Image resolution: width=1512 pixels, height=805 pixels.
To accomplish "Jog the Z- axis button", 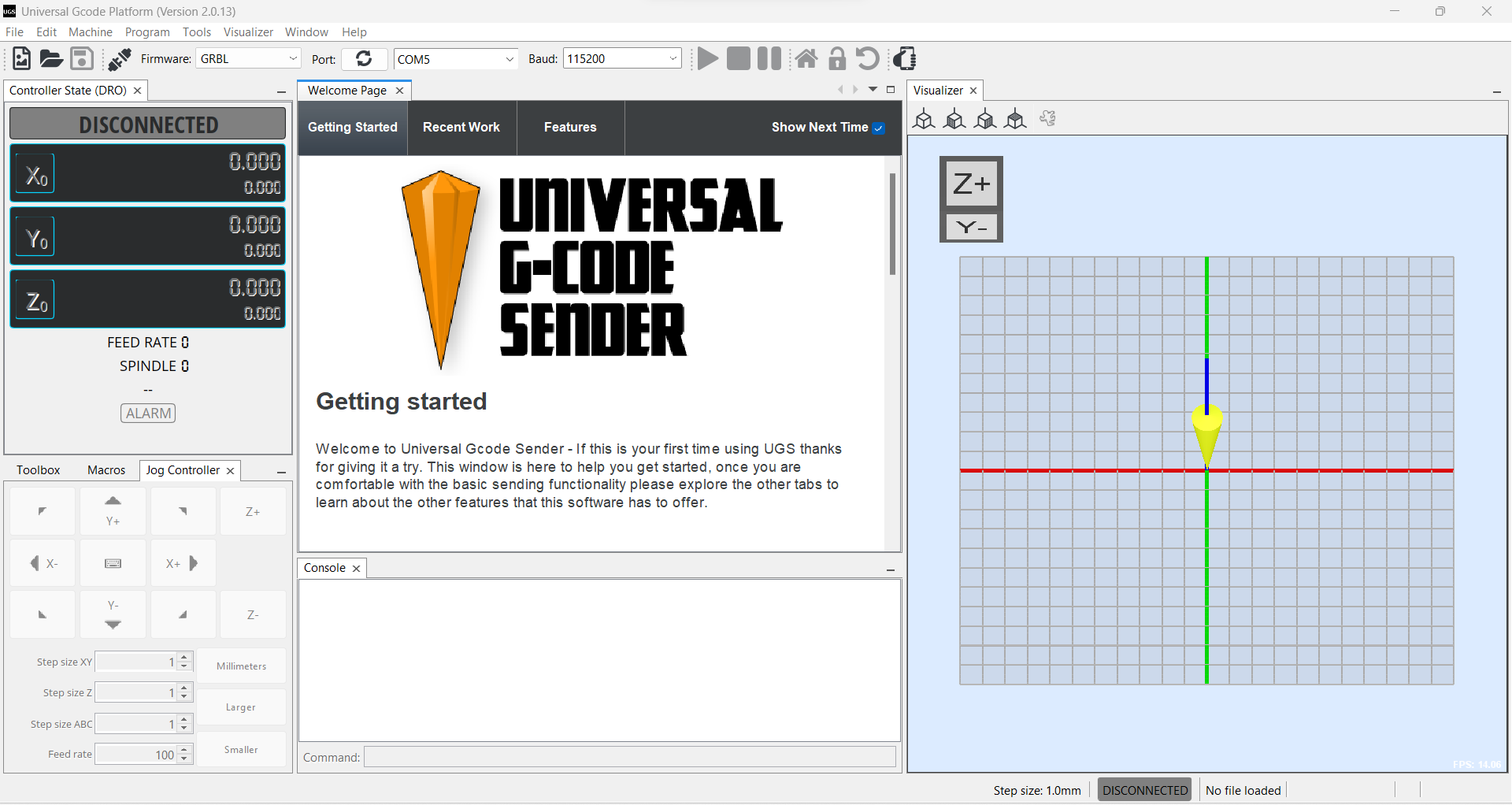I will click(x=253, y=614).
